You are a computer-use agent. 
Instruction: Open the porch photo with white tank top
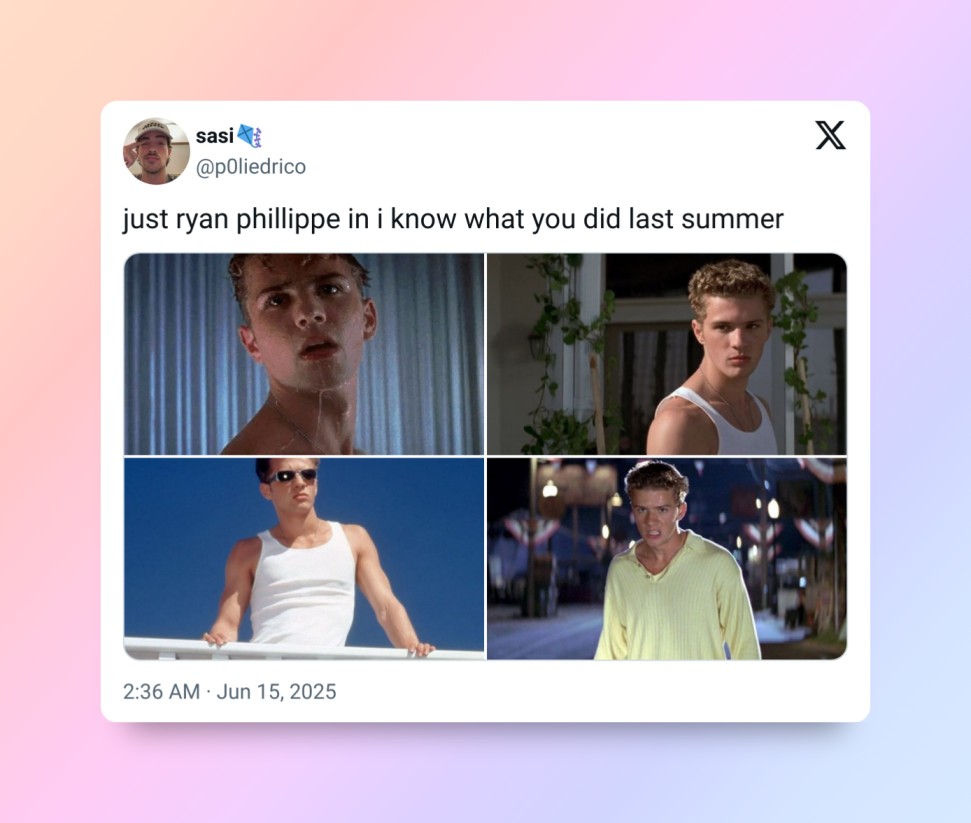(667, 354)
